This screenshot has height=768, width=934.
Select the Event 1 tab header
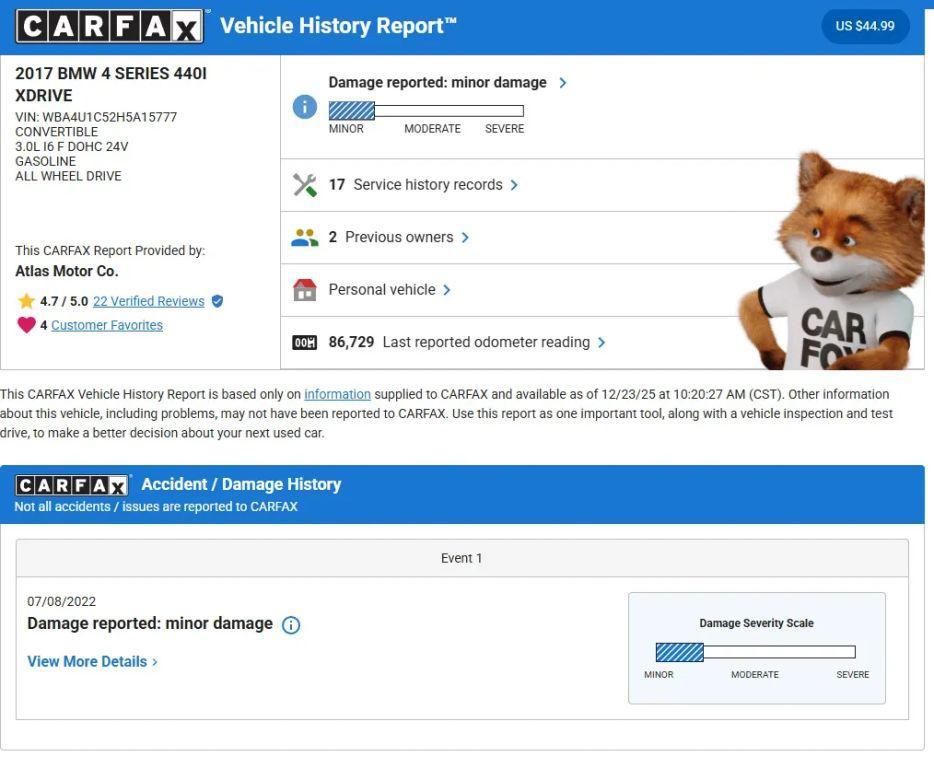461,558
